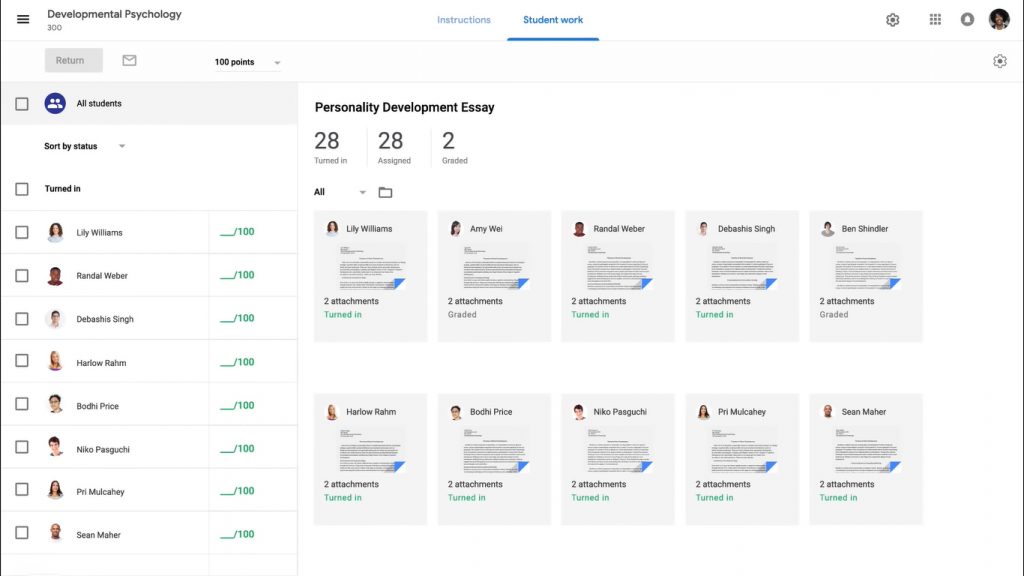Select Lily Williams' checkbox
The width and height of the screenshot is (1024, 576).
click(22, 232)
